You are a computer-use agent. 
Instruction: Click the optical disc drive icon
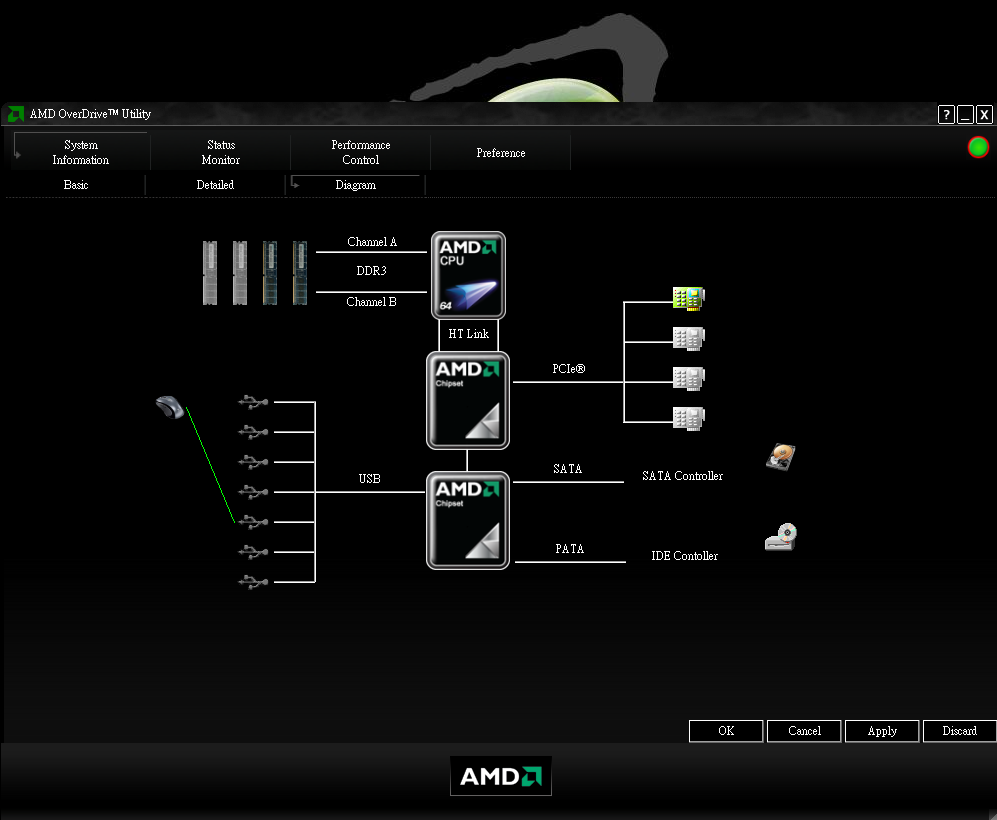click(781, 537)
